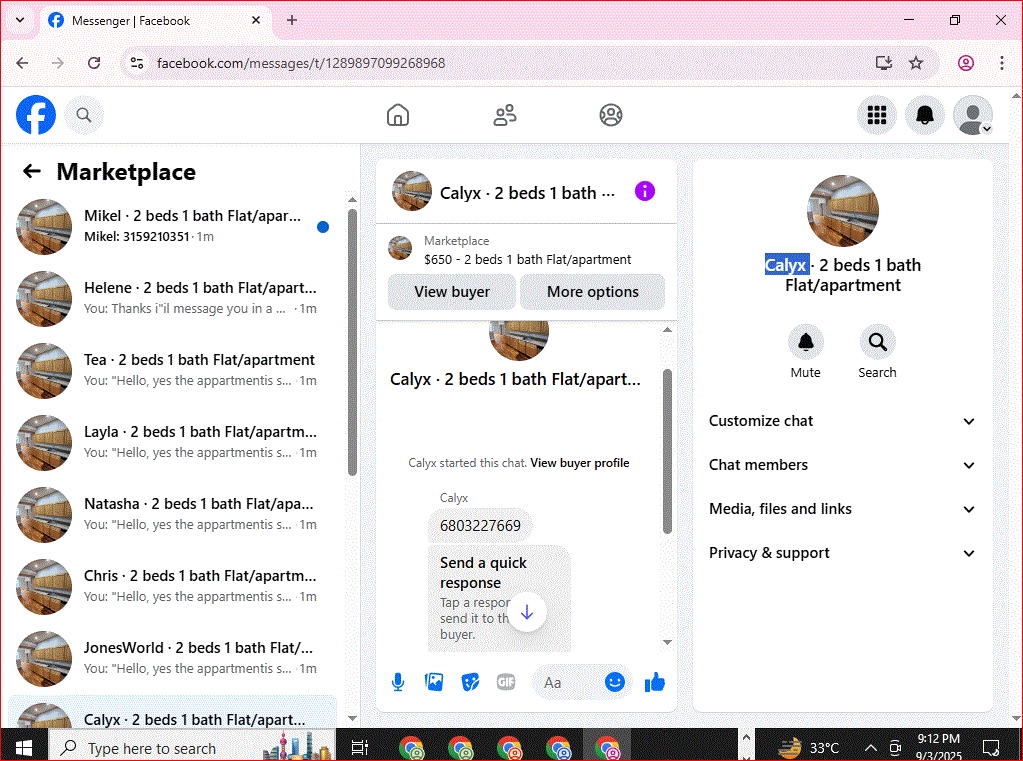This screenshot has height=761, width=1023.
Task: Jump to latest message down-arrow button
Action: coord(527,612)
